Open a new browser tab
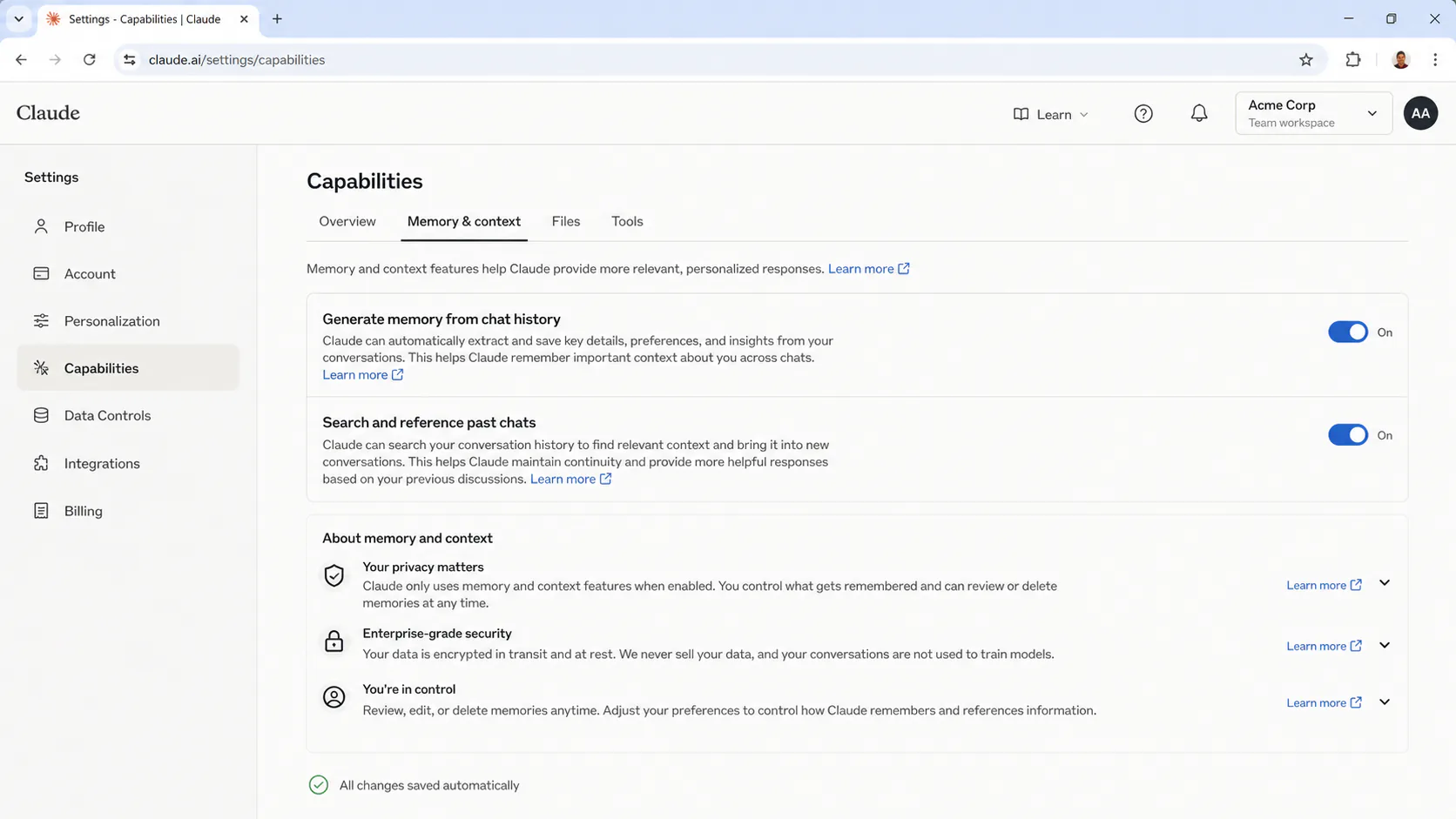 [x=277, y=19]
